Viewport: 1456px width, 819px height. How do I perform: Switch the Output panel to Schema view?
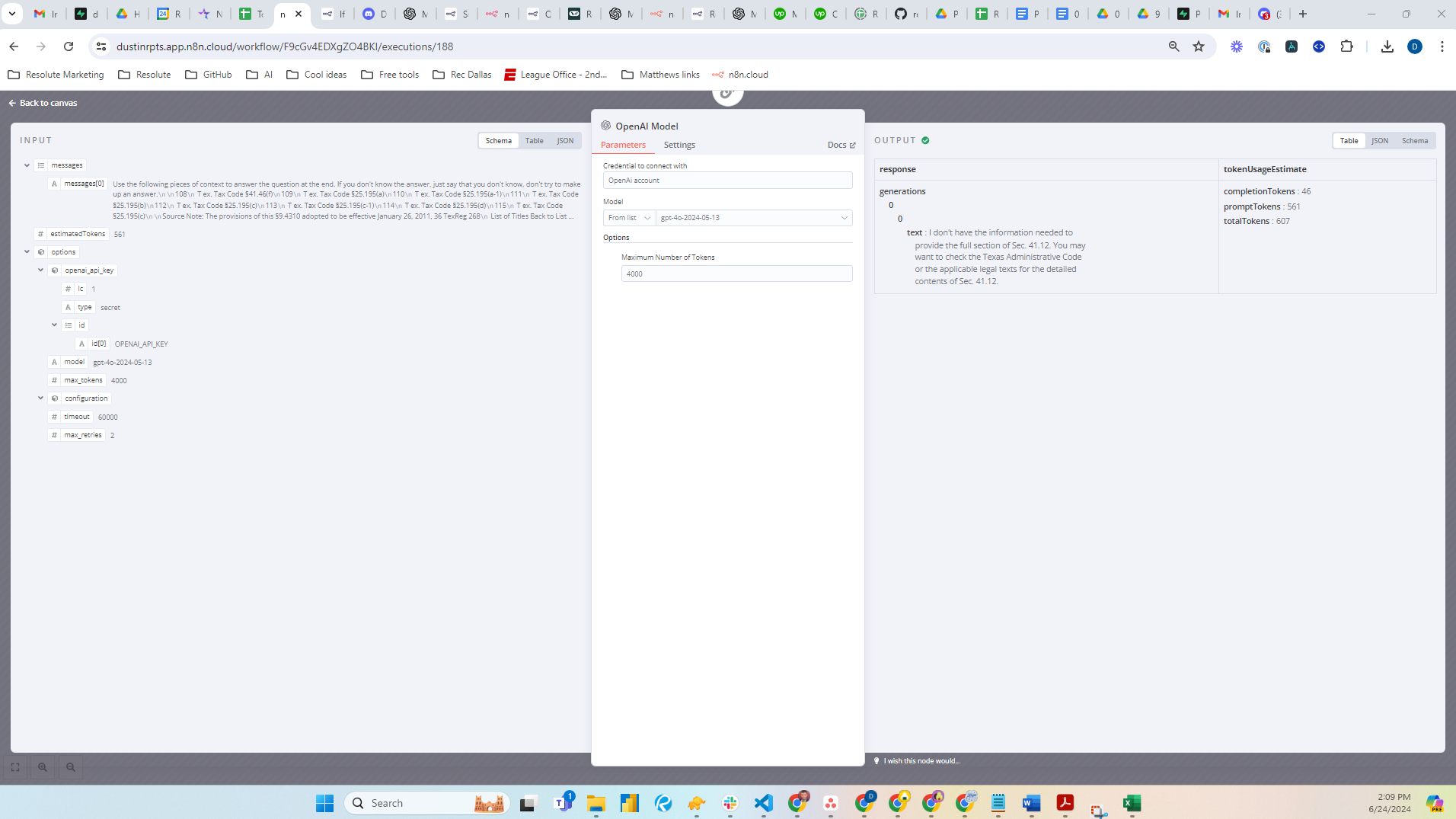tap(1415, 141)
